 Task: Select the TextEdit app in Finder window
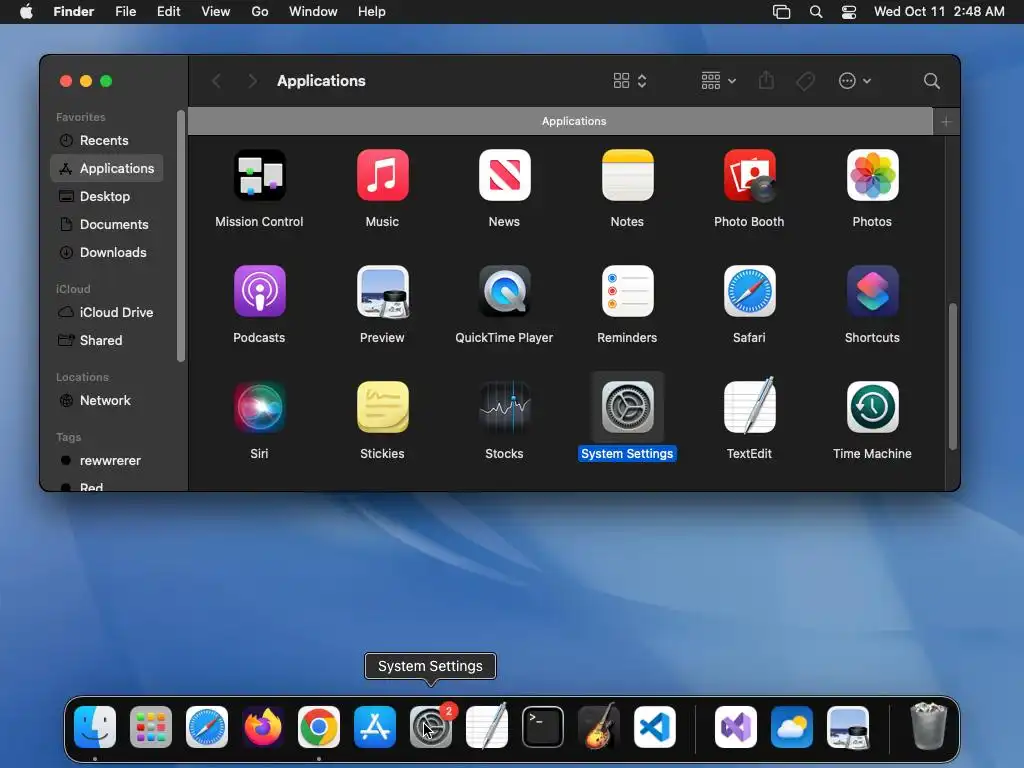pos(749,407)
